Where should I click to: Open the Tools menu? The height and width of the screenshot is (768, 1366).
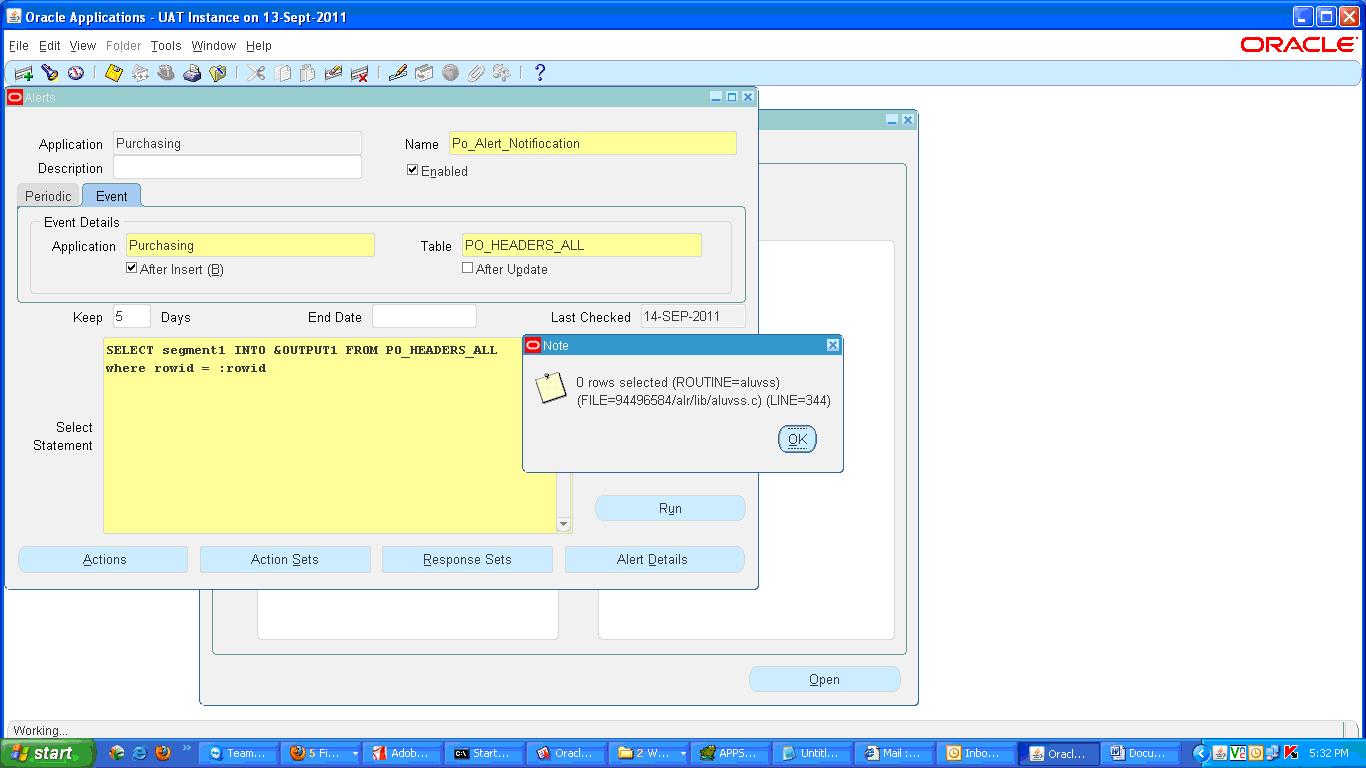click(166, 46)
